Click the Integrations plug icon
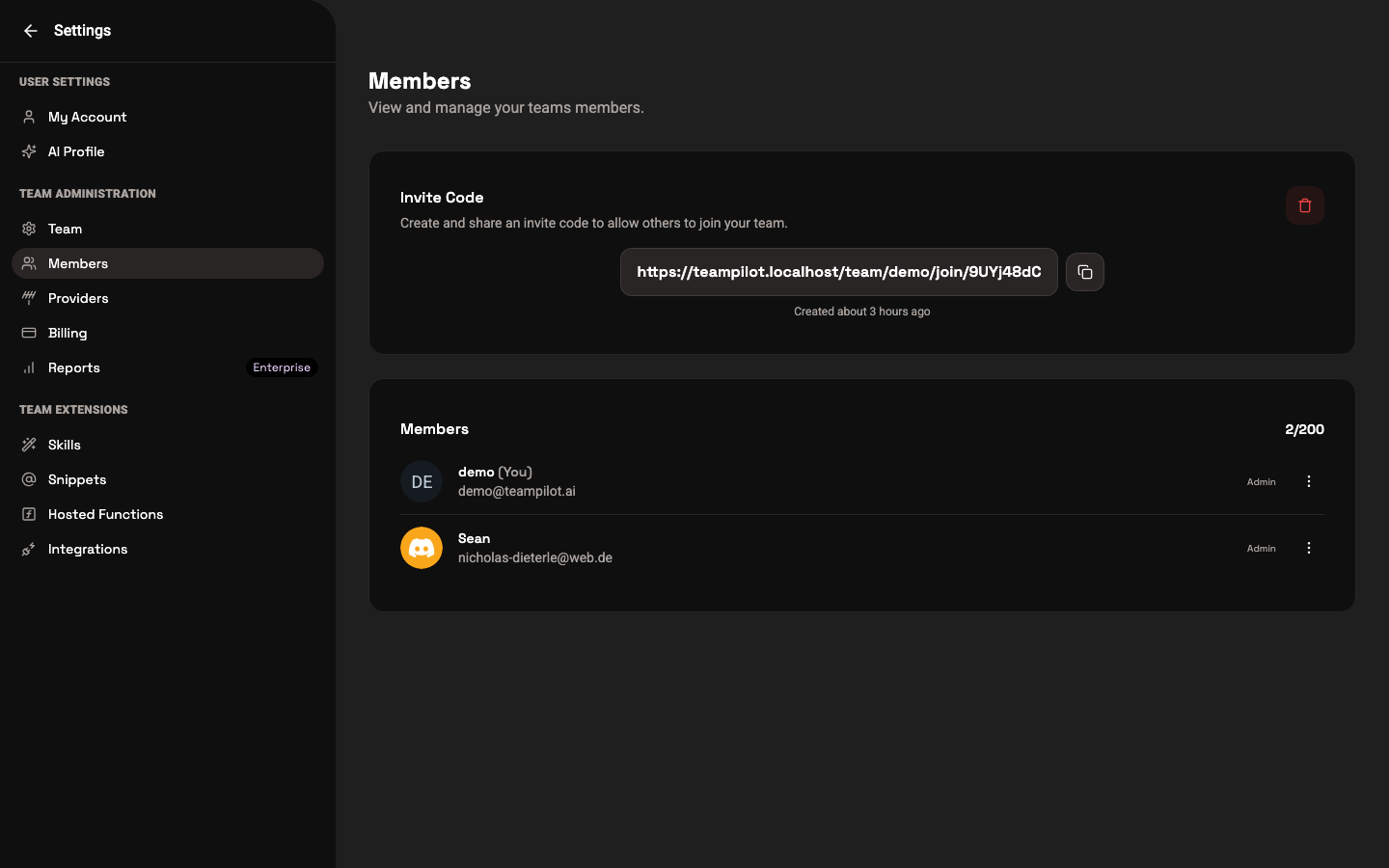 coord(29,549)
